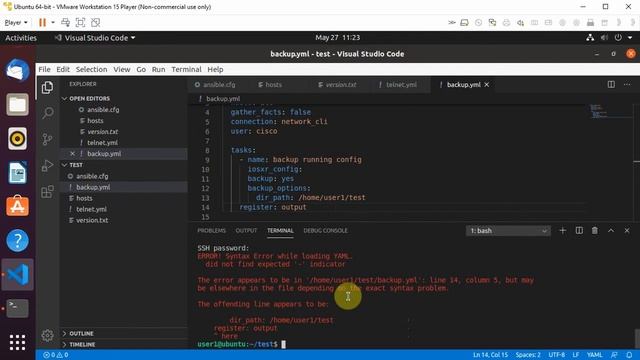This screenshot has width=640, height=360.
Task: Open the system menu arrow in top bar
Action: pos(630,38)
